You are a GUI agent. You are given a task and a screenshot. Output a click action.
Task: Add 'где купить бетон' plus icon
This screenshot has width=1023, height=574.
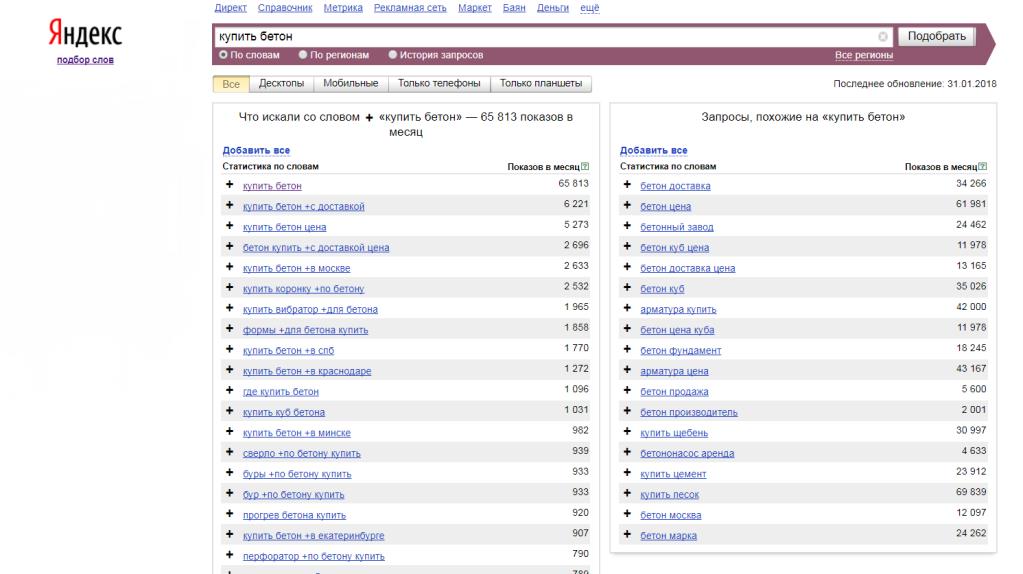click(230, 390)
